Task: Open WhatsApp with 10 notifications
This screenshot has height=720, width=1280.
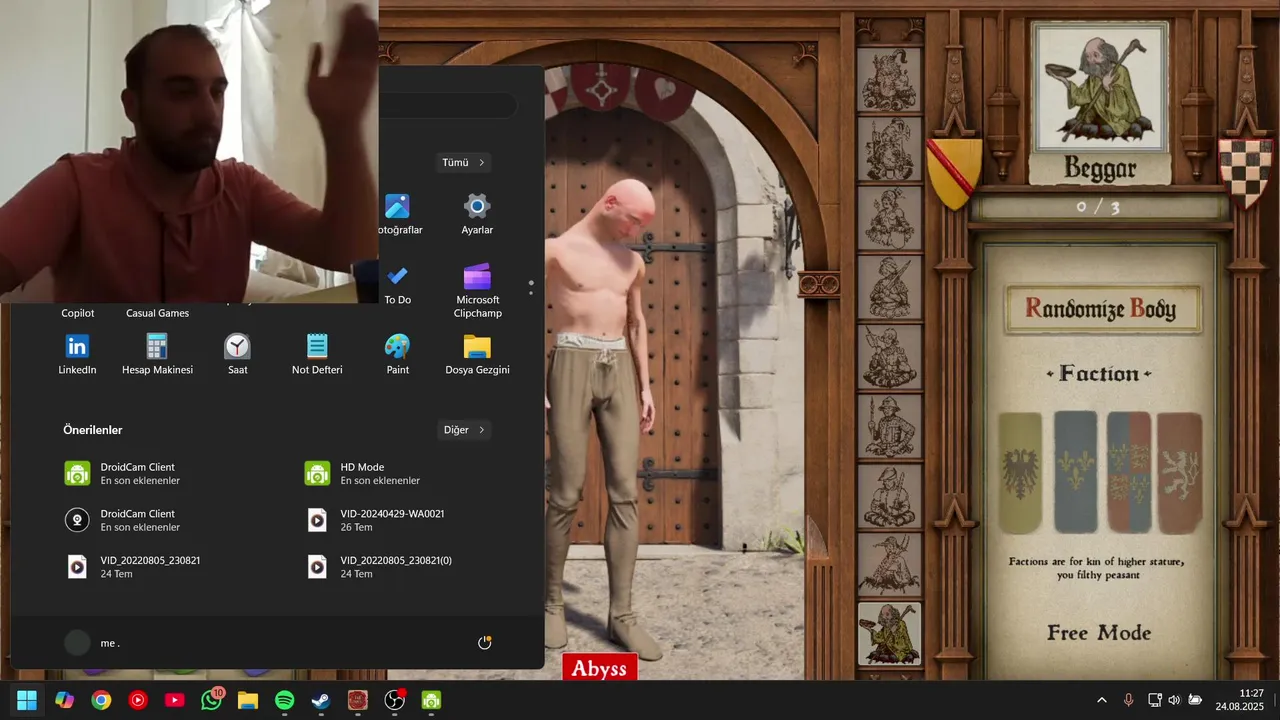Action: click(x=212, y=700)
